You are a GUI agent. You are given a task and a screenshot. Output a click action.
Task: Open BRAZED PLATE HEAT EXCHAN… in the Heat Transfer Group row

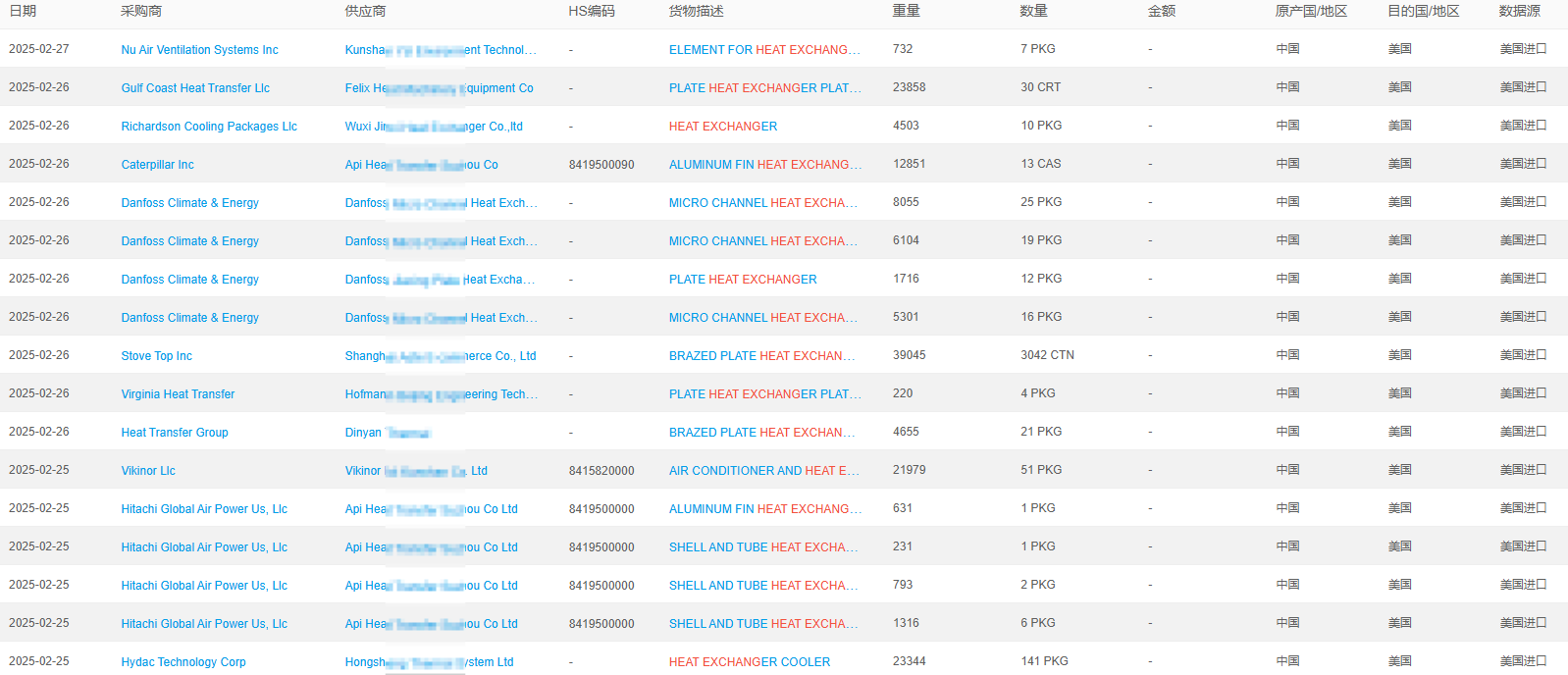tap(761, 433)
